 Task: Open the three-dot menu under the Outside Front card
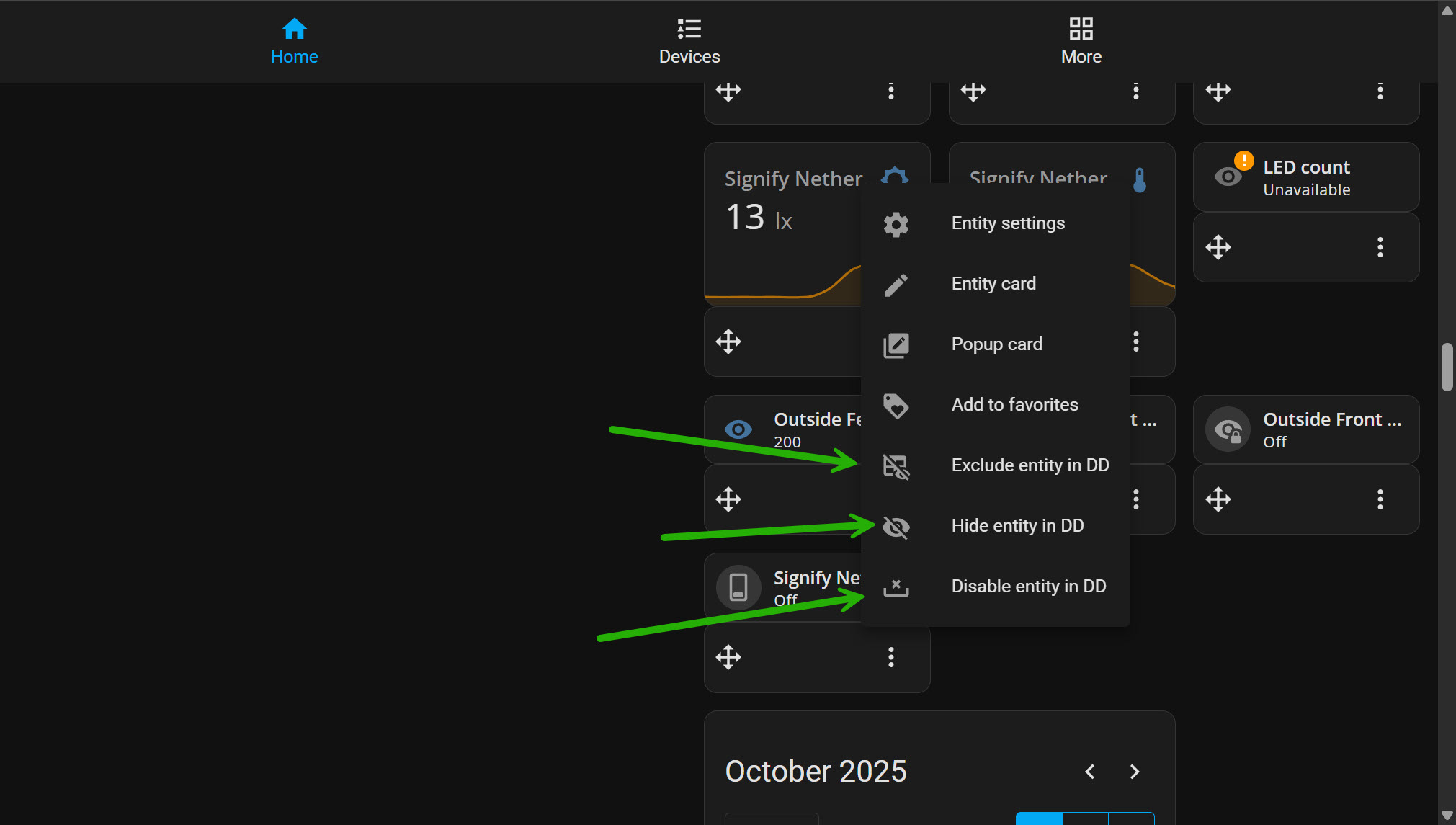1380,499
